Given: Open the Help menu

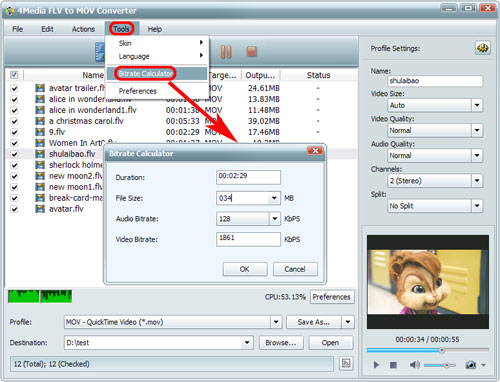Looking at the screenshot, I should point(155,29).
